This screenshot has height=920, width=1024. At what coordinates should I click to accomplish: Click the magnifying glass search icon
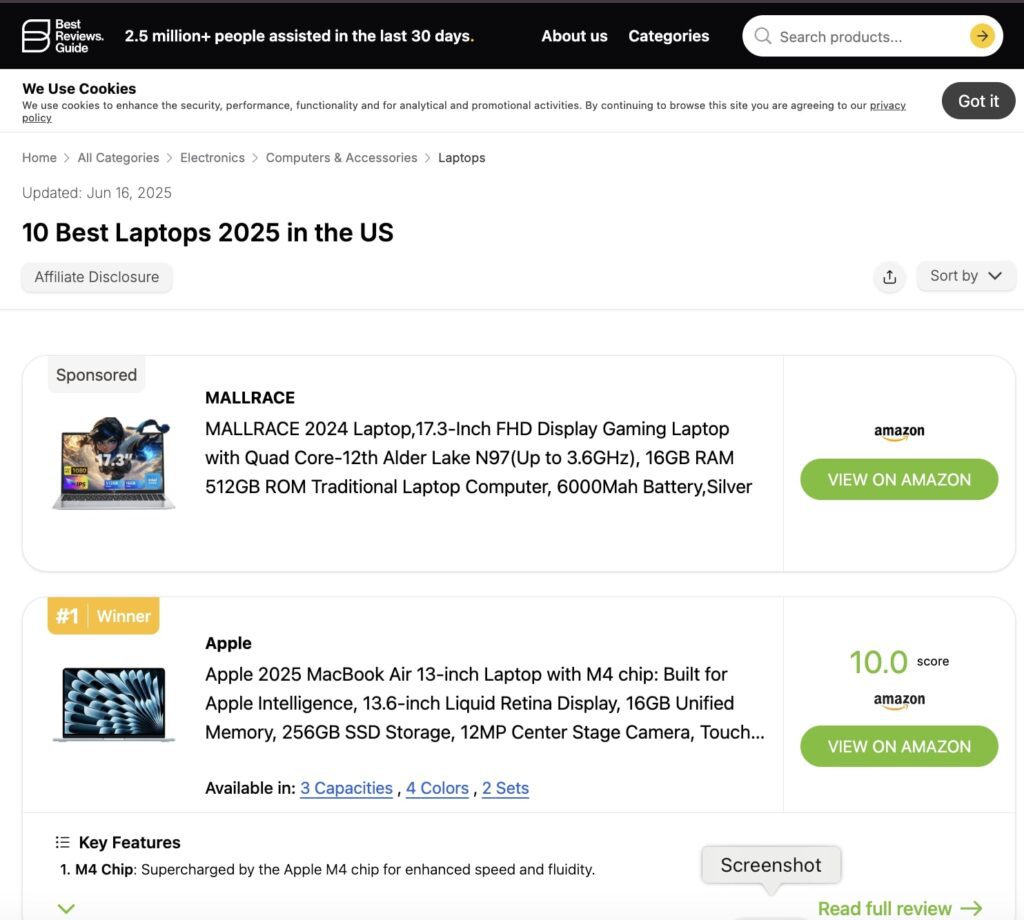click(762, 36)
